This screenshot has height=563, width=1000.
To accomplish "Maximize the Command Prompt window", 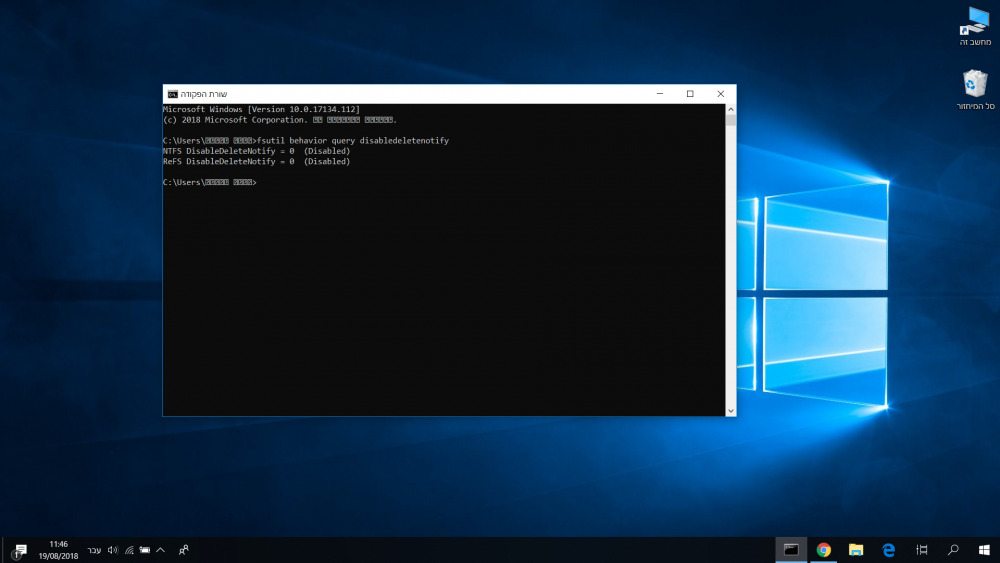I will (x=690, y=94).
